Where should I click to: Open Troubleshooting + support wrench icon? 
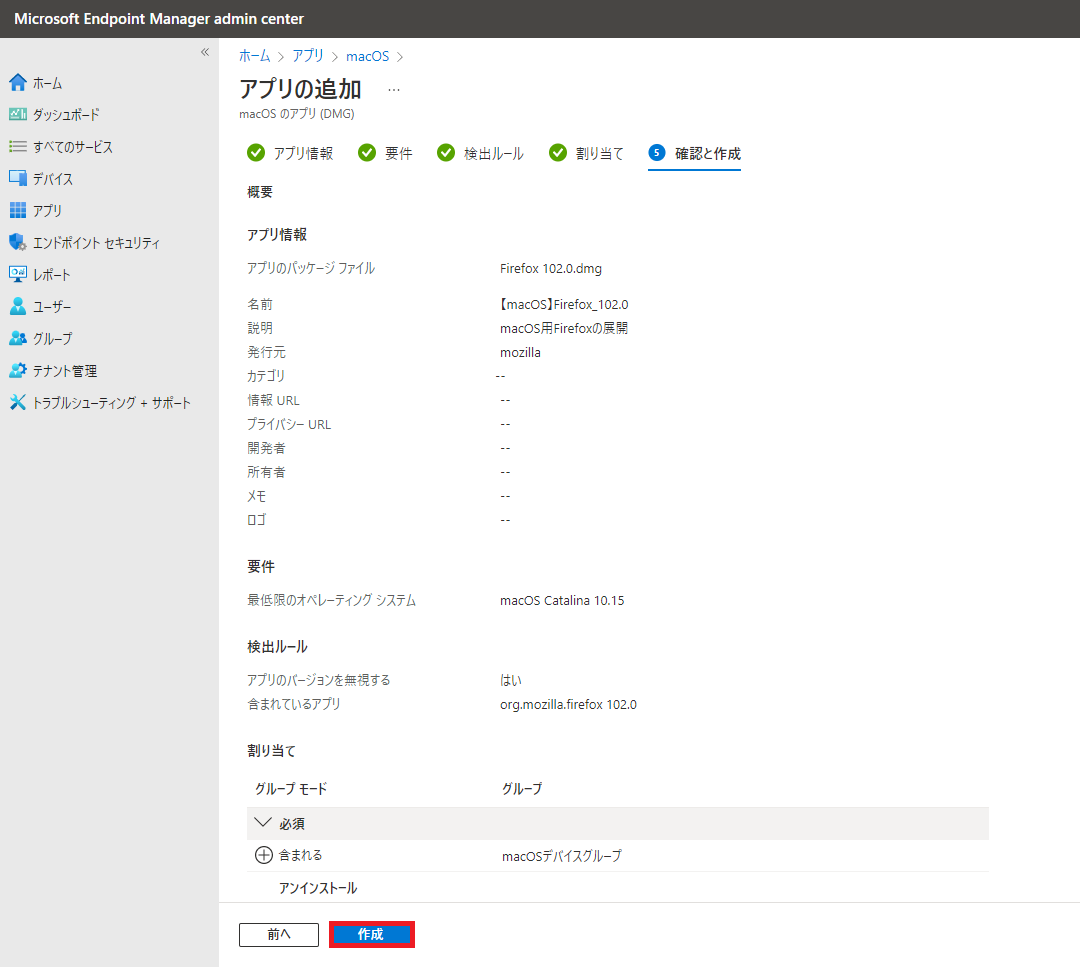point(17,403)
